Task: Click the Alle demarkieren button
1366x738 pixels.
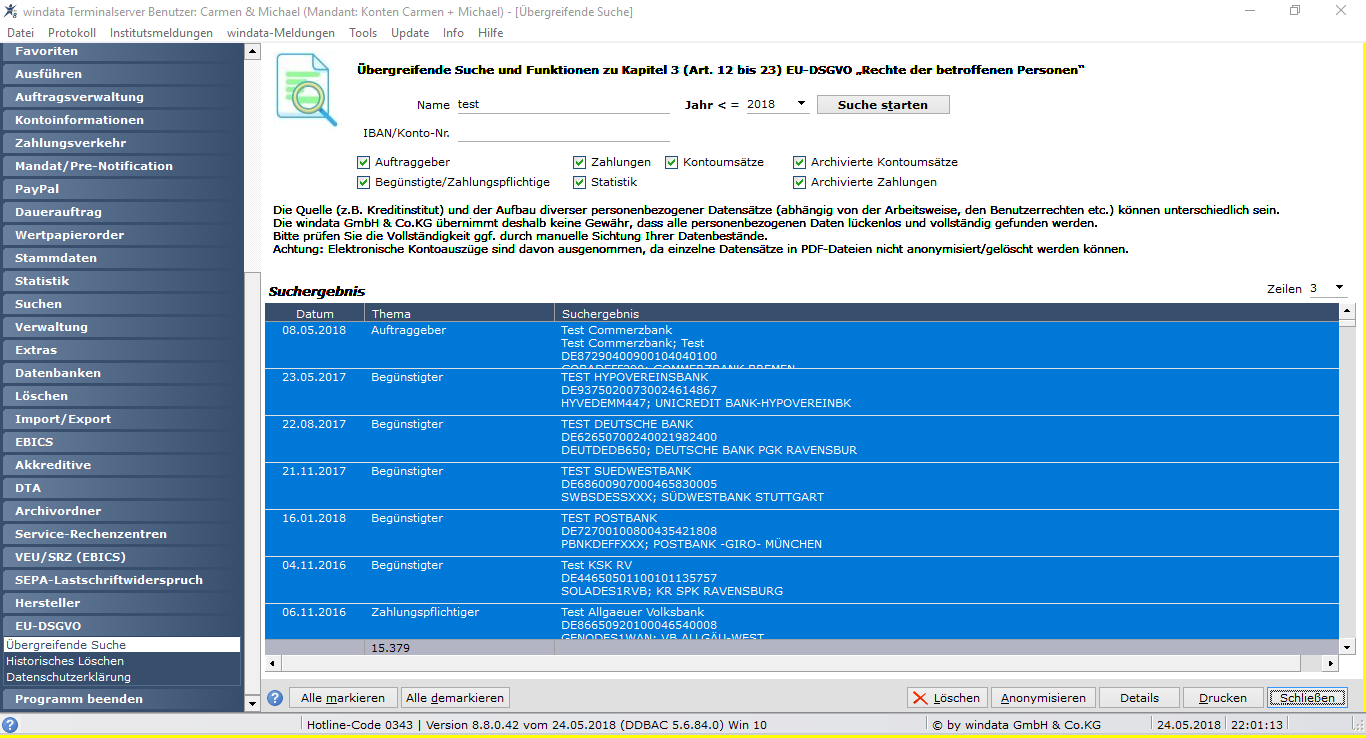Action: [455, 698]
